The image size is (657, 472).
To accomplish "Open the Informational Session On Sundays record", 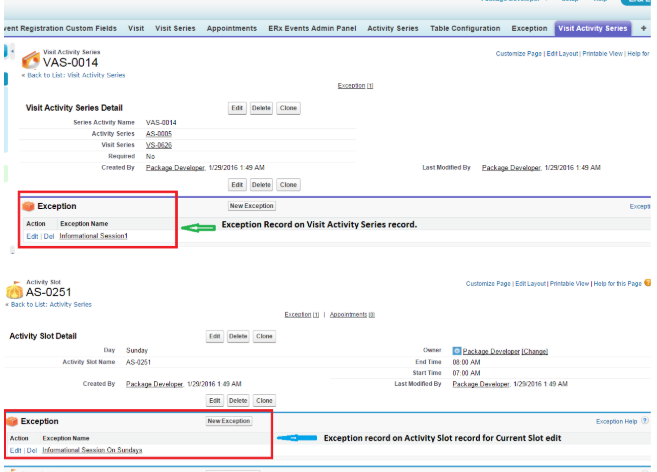I will click(x=92, y=450).
